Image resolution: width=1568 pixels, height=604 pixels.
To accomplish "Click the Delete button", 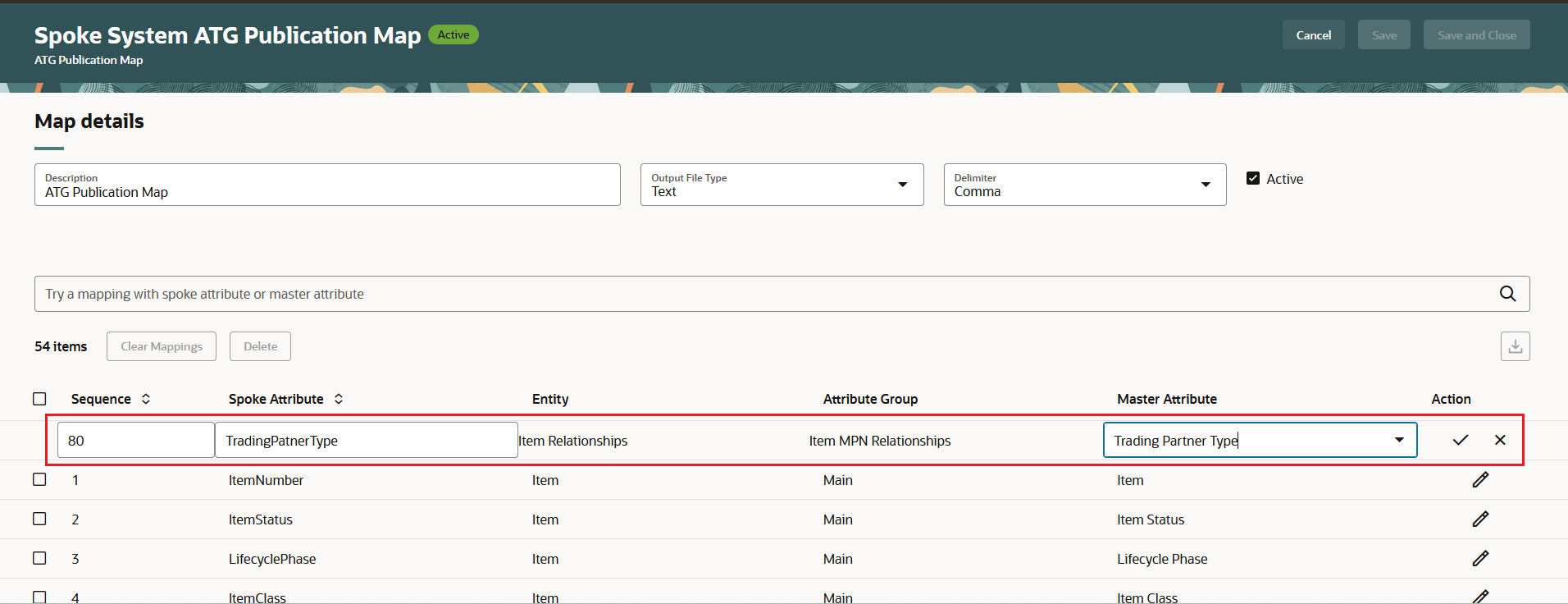I will point(261,346).
